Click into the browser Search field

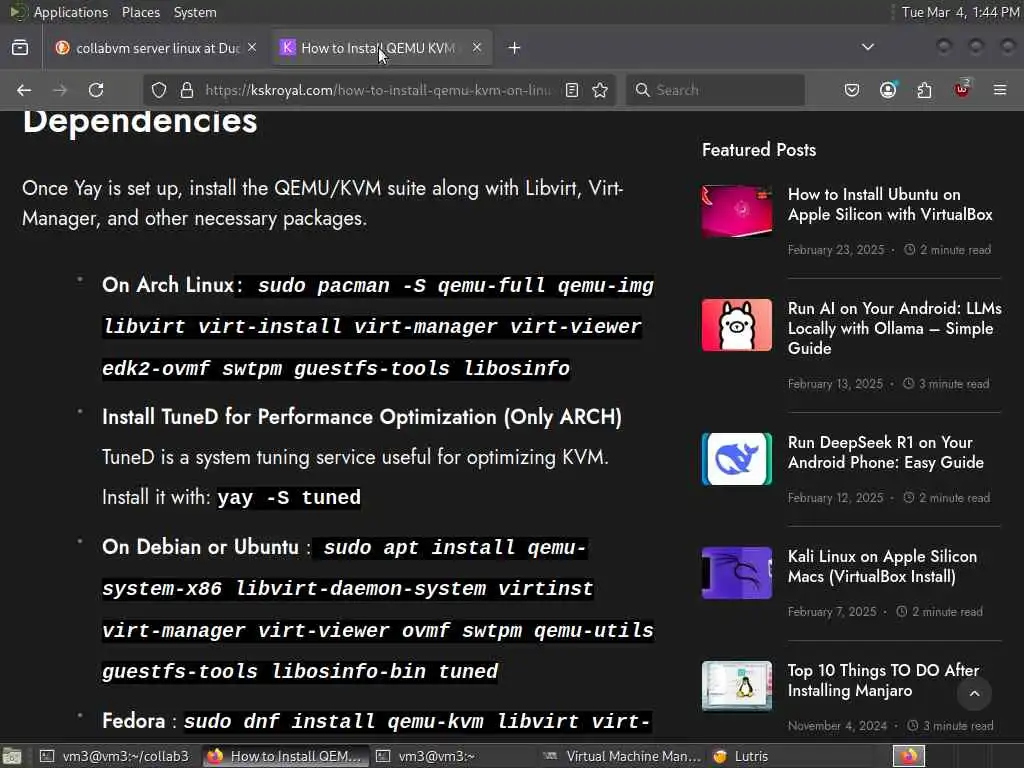(x=715, y=90)
